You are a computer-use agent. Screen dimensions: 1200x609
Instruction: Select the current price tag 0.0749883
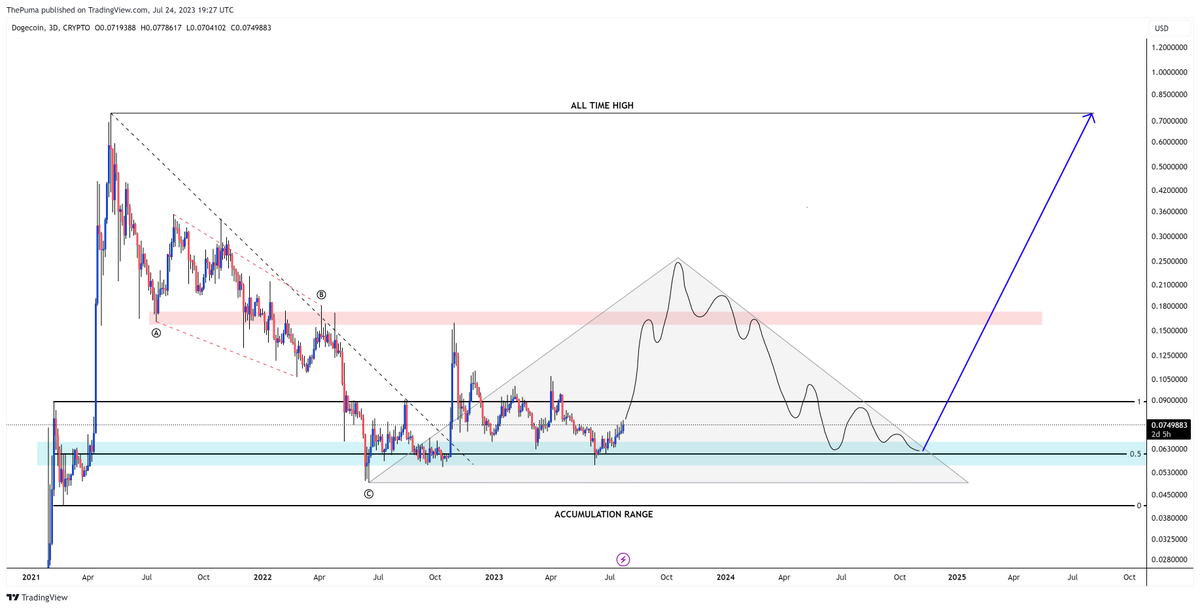[x=1170, y=429]
